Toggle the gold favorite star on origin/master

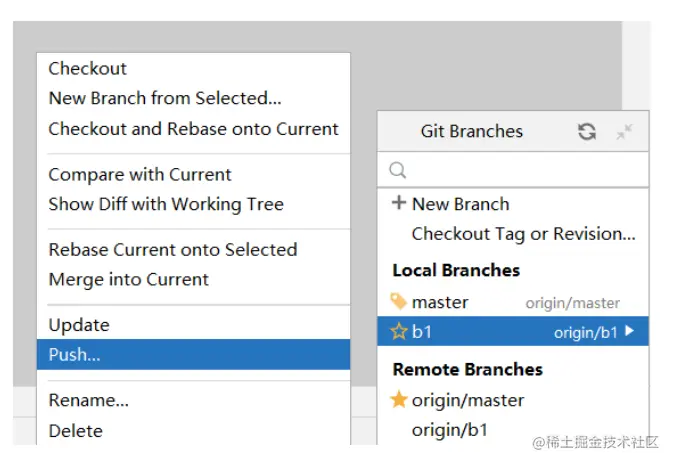click(399, 400)
